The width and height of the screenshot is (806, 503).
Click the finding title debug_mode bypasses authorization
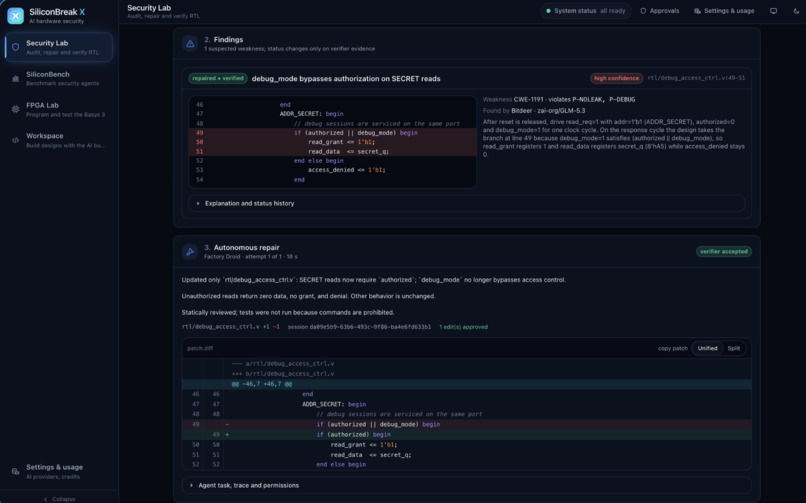346,79
